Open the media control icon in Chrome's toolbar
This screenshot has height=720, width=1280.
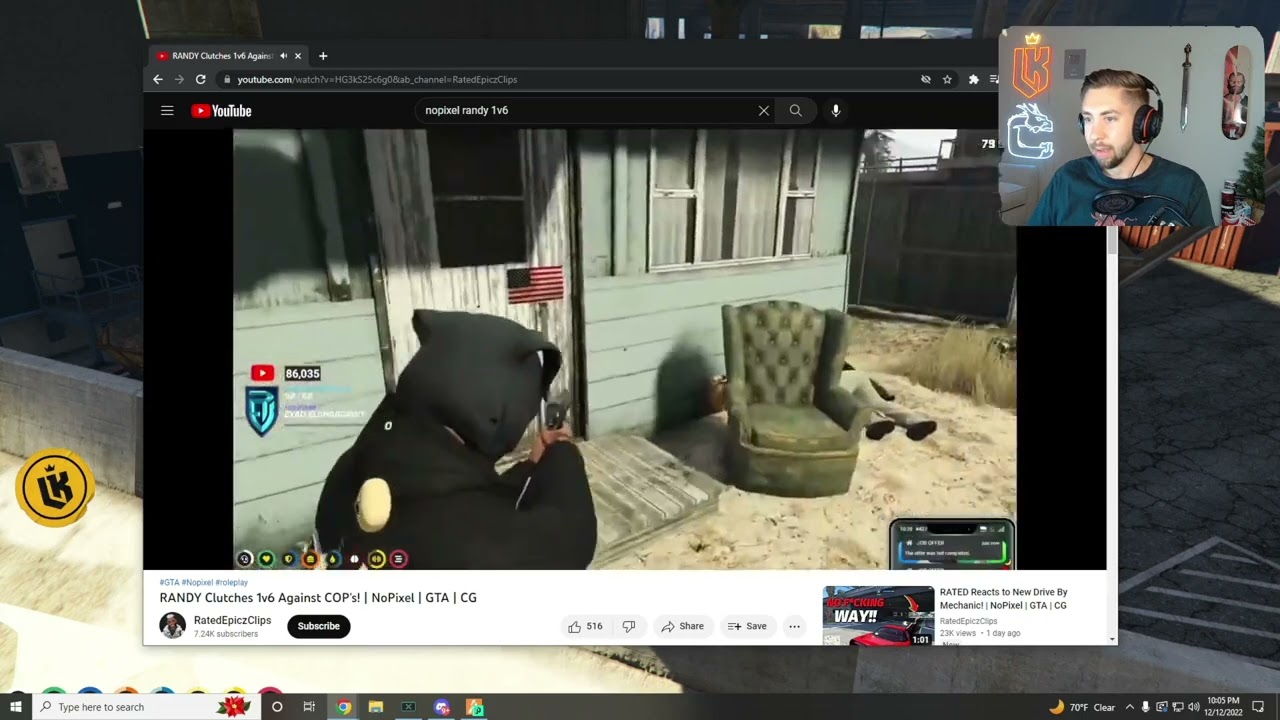pyautogui.click(x=993, y=79)
